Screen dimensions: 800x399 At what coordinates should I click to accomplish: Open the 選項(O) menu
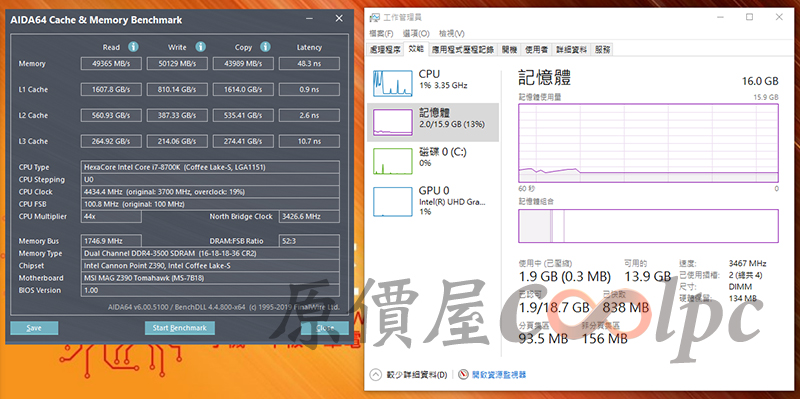click(416, 34)
